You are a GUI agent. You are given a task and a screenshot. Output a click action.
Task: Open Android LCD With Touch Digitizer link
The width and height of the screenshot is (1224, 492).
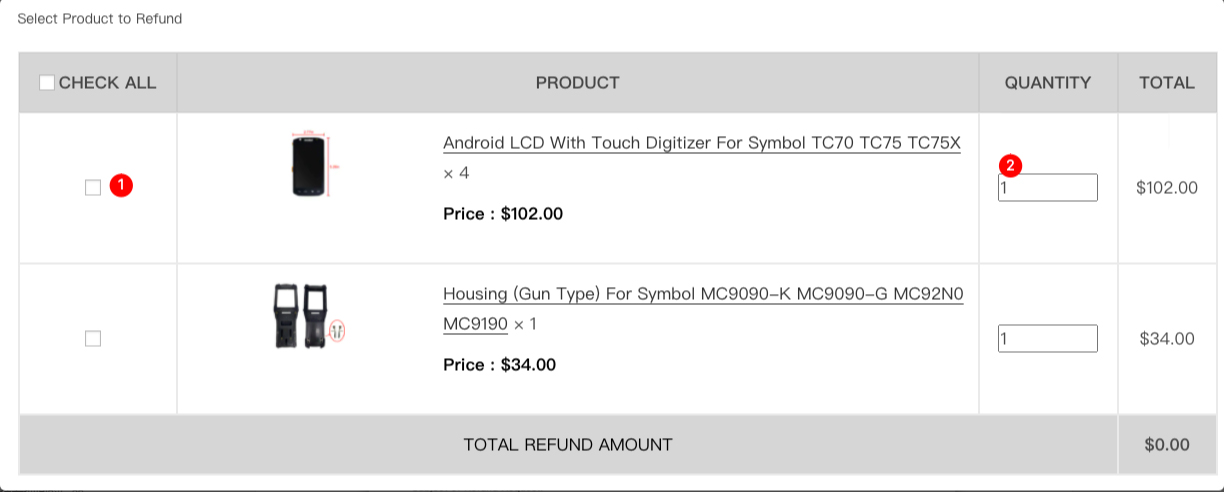(x=701, y=143)
